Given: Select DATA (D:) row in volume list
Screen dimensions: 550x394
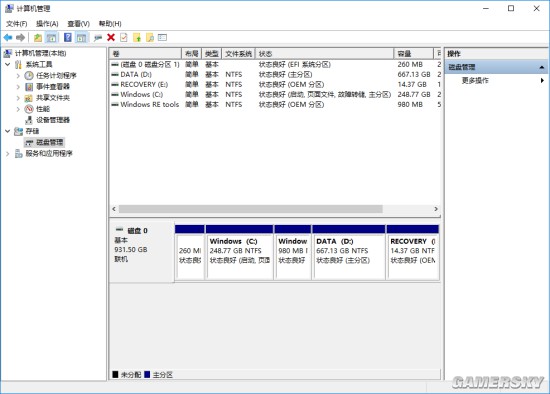Looking at the screenshot, I should click(x=275, y=74).
